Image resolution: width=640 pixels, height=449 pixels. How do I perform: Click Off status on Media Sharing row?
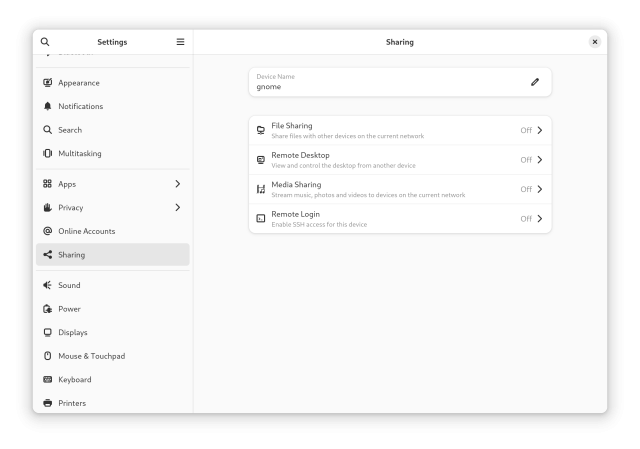[526, 189]
